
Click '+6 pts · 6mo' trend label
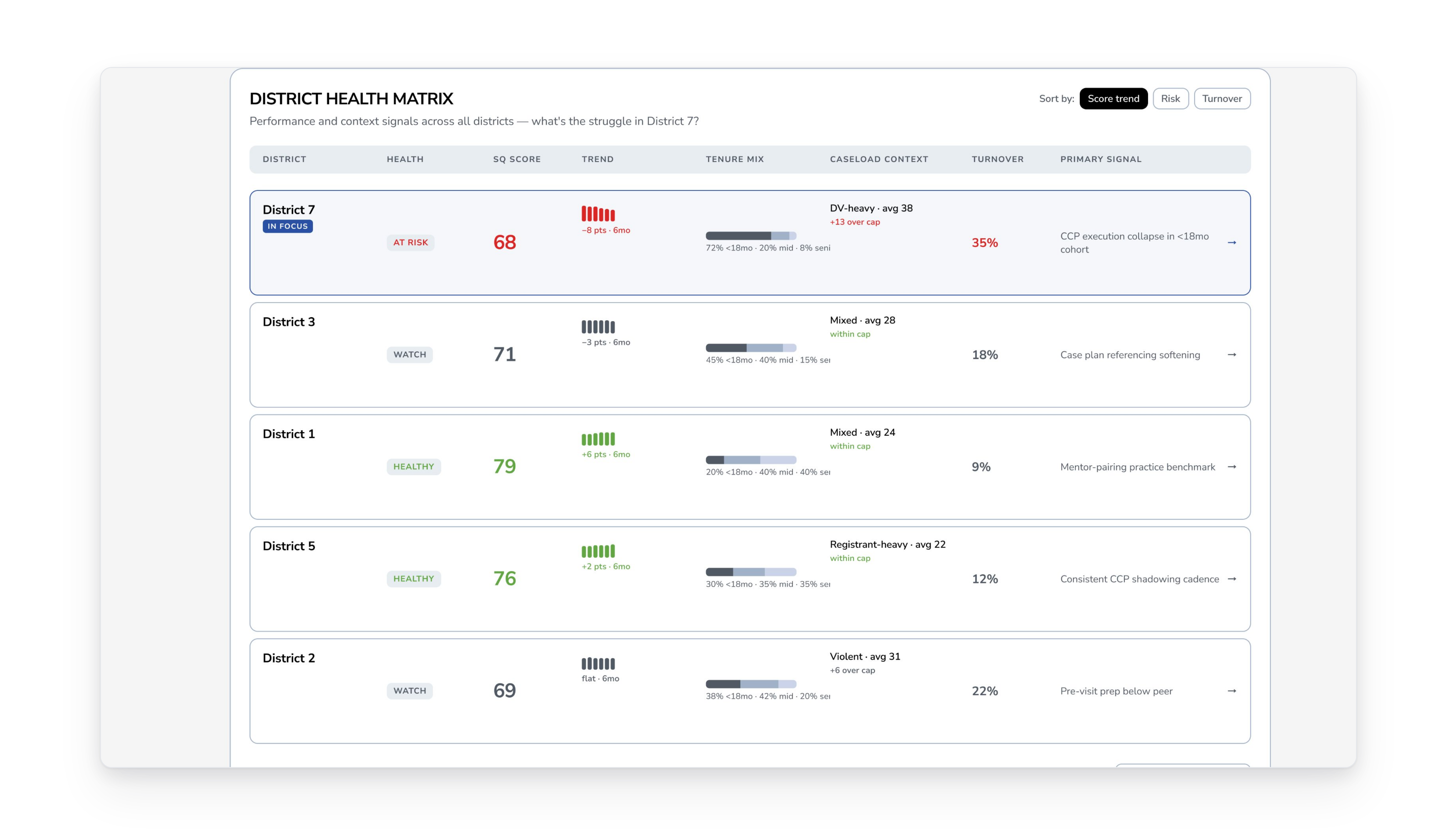coord(605,454)
